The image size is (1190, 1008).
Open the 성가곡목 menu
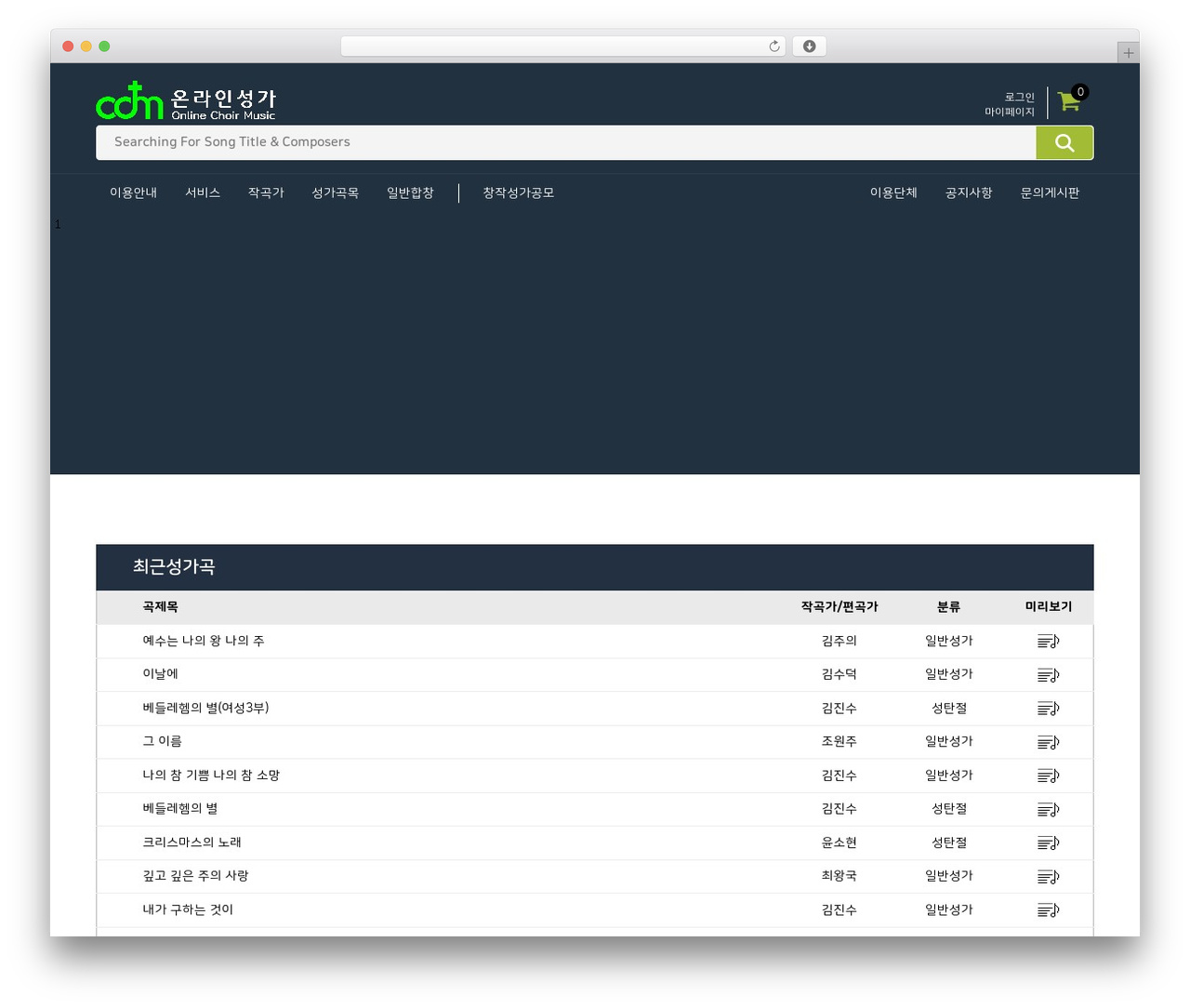(x=335, y=192)
